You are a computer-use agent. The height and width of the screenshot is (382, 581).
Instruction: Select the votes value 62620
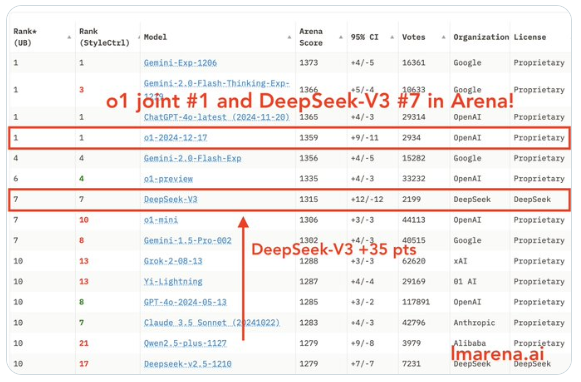click(x=414, y=261)
